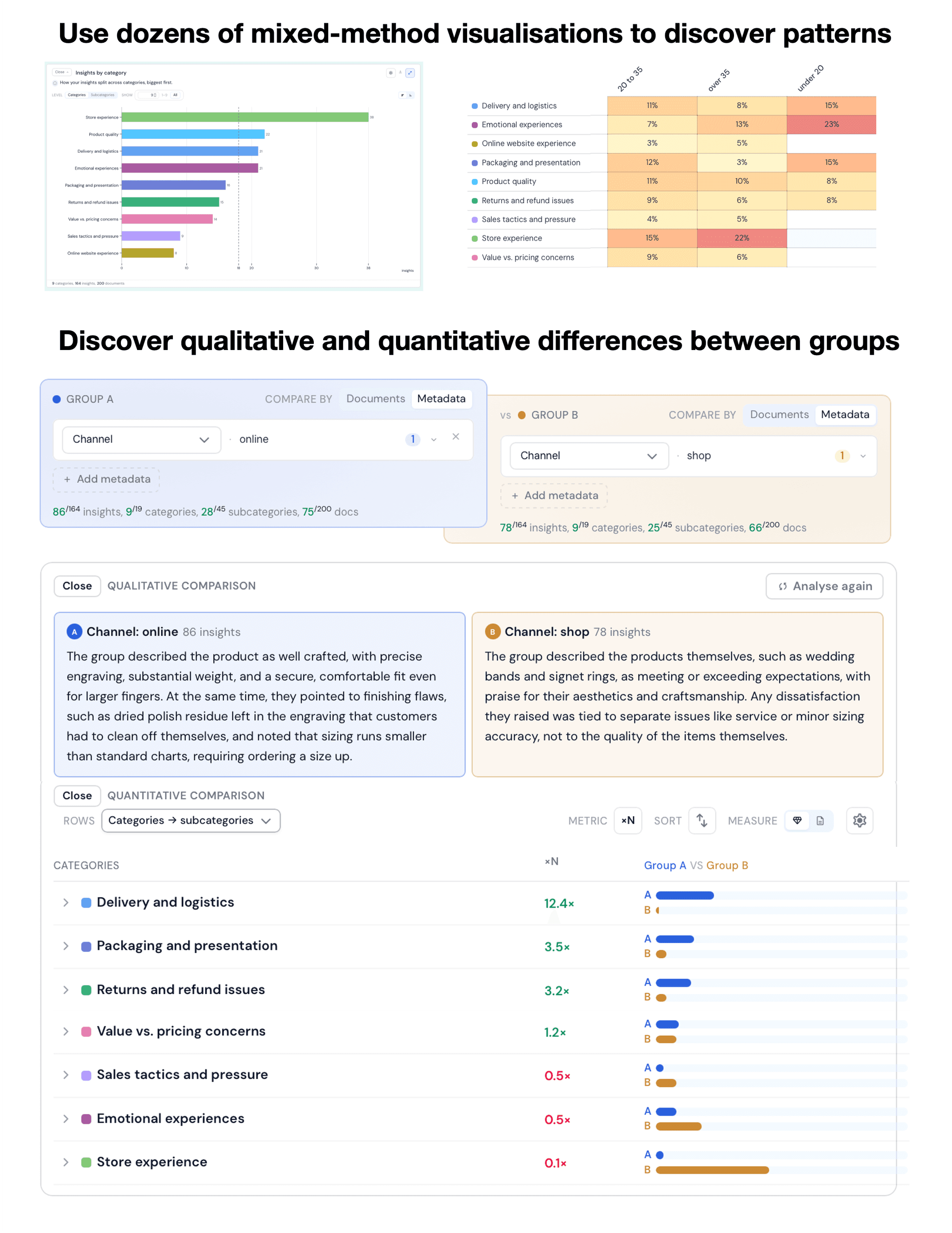Click the Show count number field in chart
Viewport: 952px width, 1233px height.
148,95
